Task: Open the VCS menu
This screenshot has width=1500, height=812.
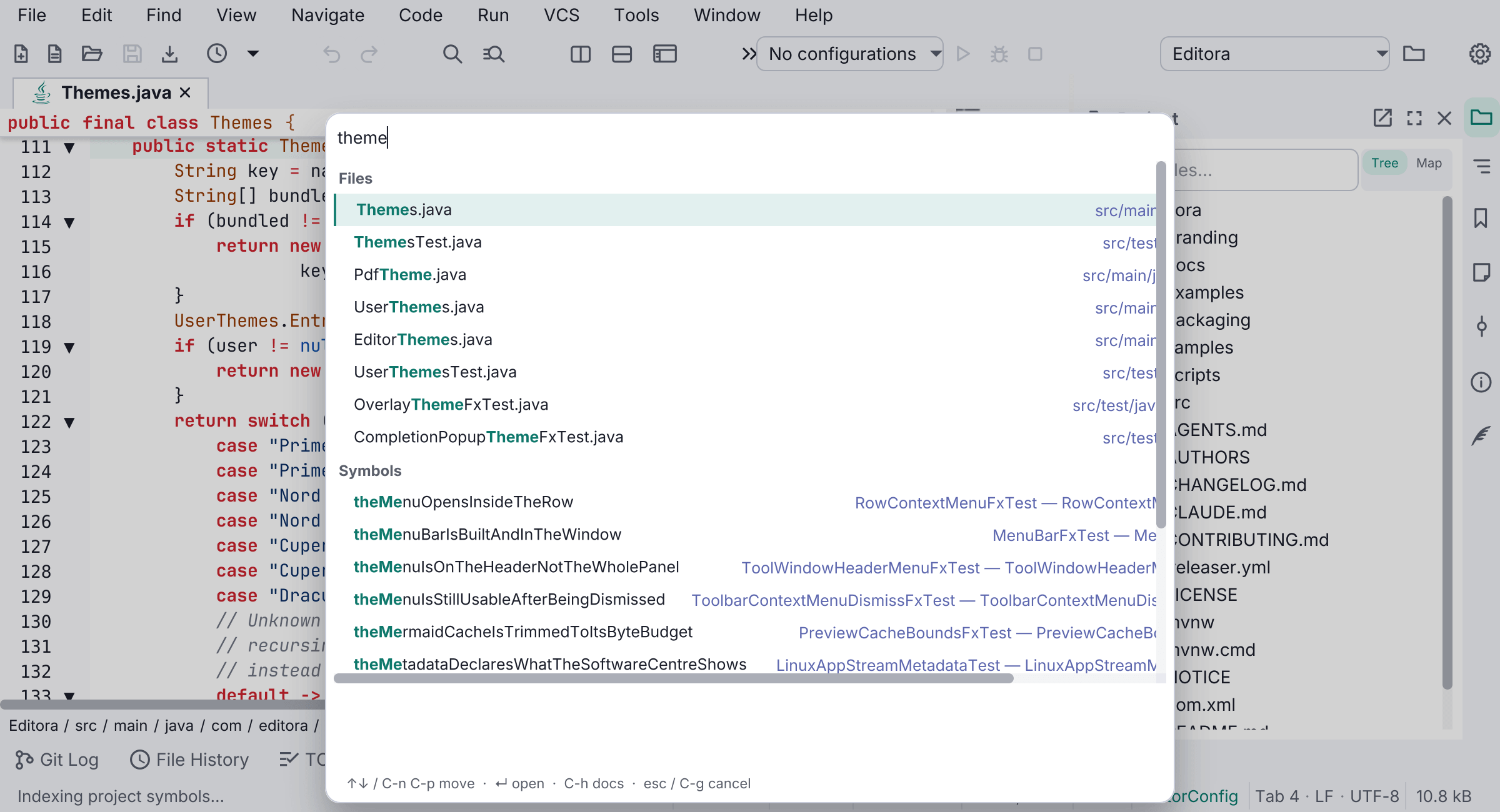Action: coord(561,15)
